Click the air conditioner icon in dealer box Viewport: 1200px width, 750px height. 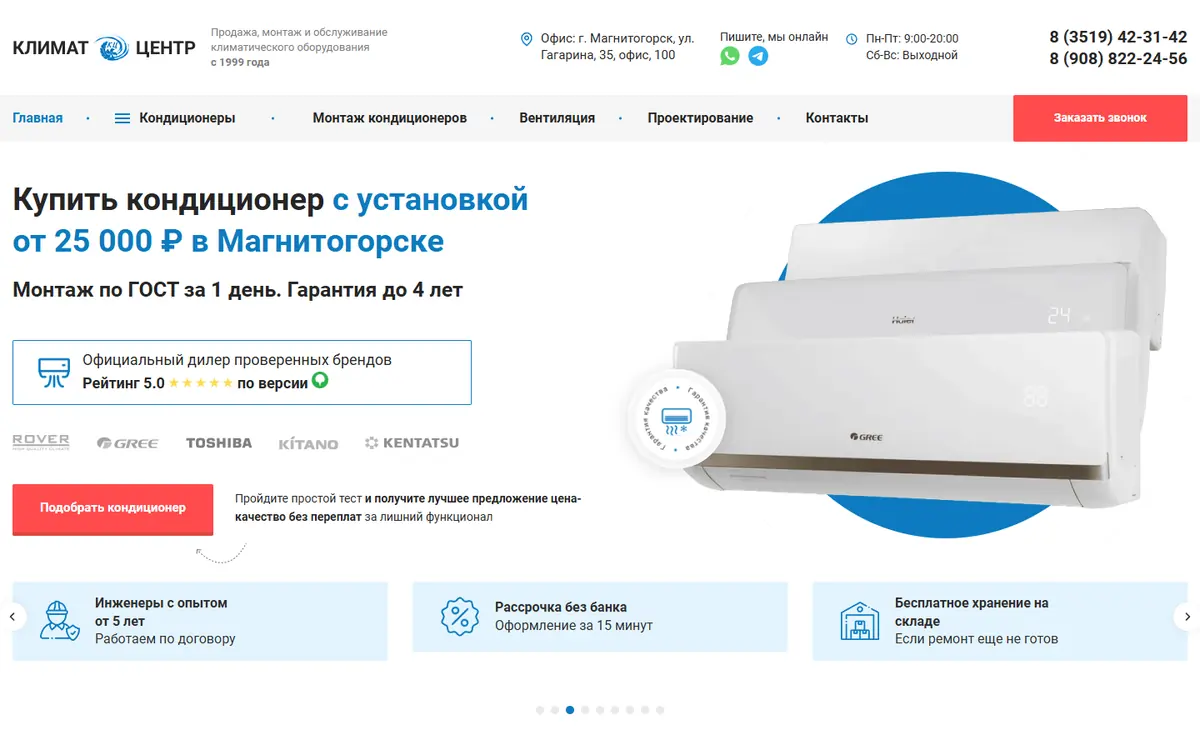pos(54,372)
